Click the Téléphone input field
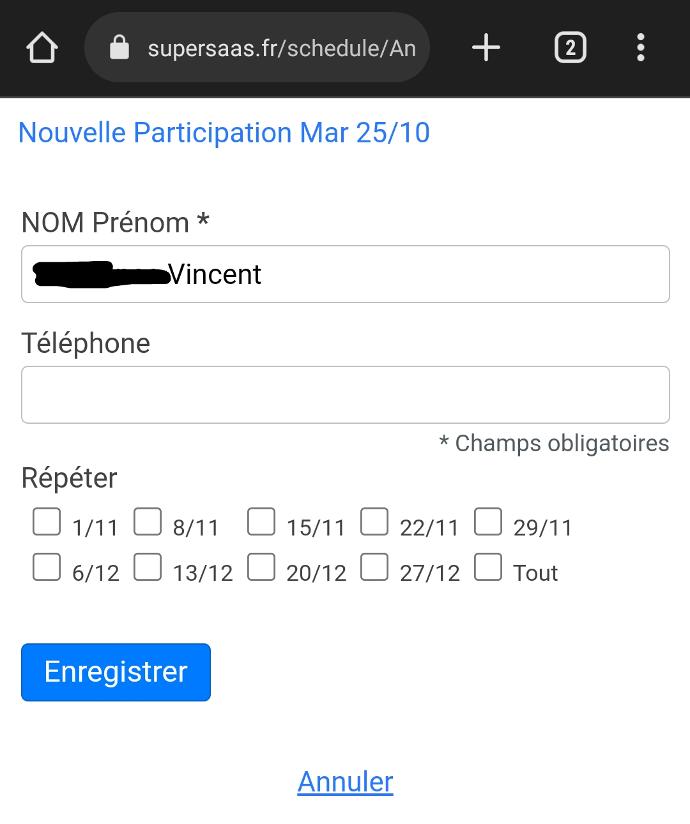 tap(345, 394)
